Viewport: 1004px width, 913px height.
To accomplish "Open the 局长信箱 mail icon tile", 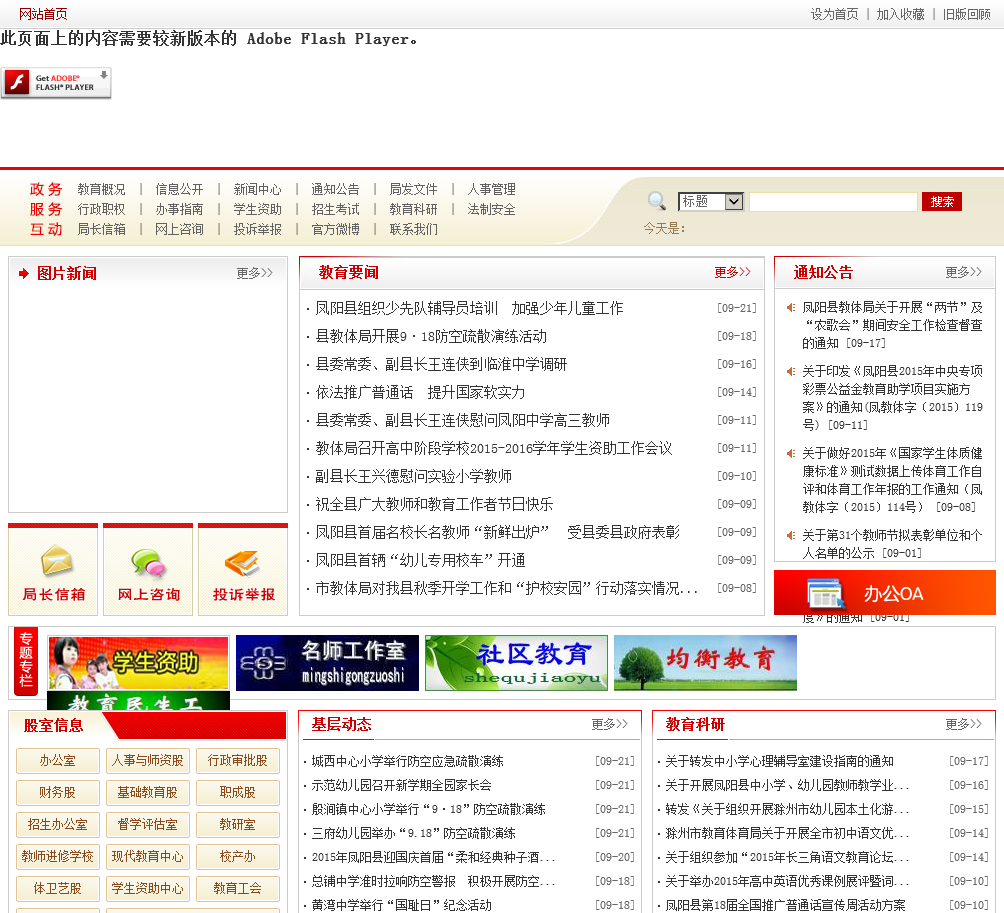I will click(x=53, y=569).
